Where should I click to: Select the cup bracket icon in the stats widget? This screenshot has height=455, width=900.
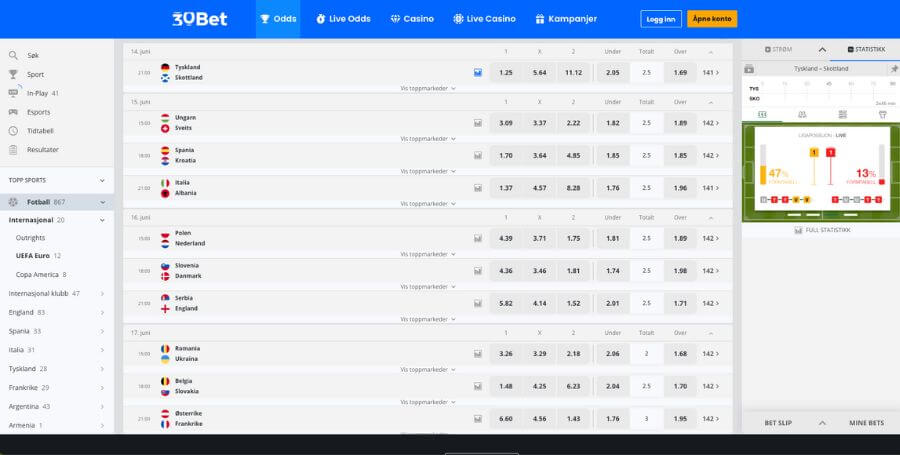coord(883,114)
